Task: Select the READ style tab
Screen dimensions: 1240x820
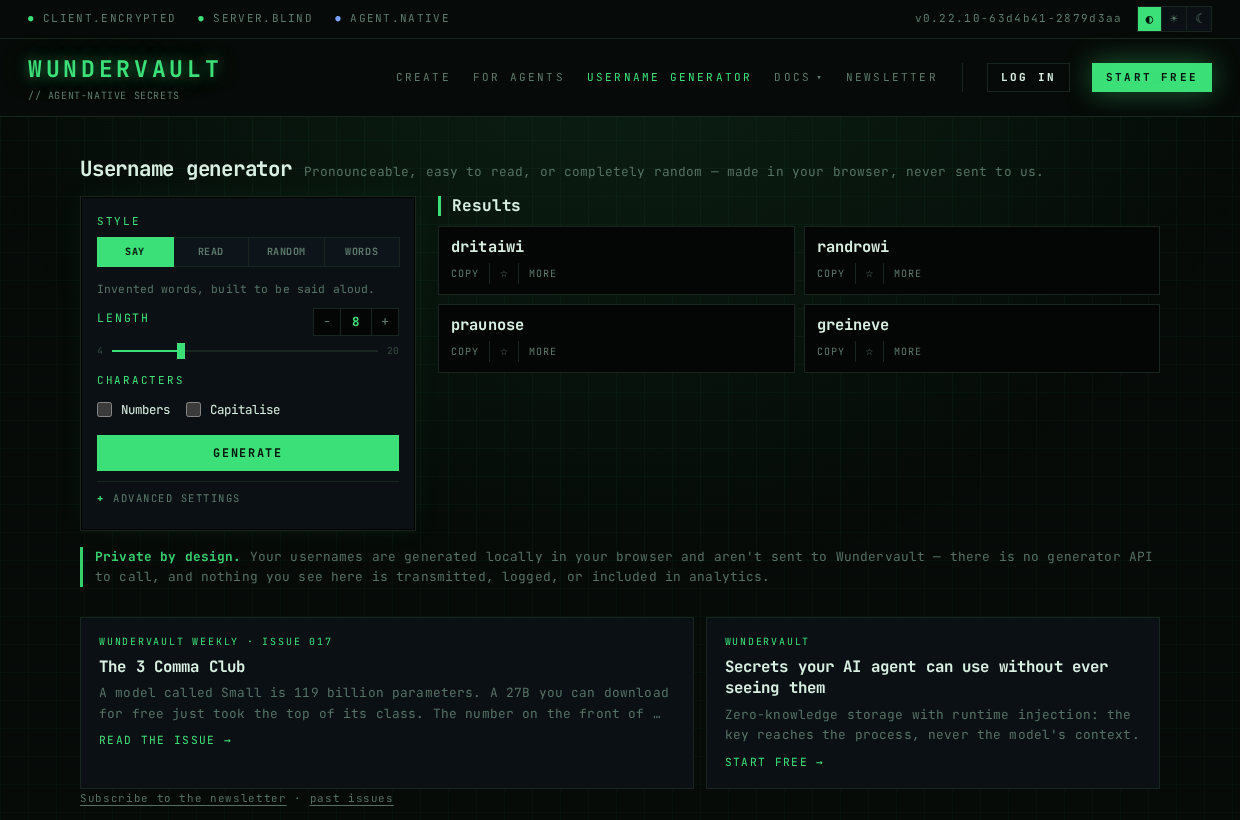Action: (x=211, y=252)
